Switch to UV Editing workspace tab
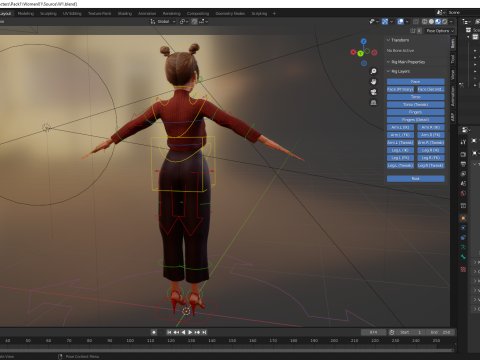 72,14
